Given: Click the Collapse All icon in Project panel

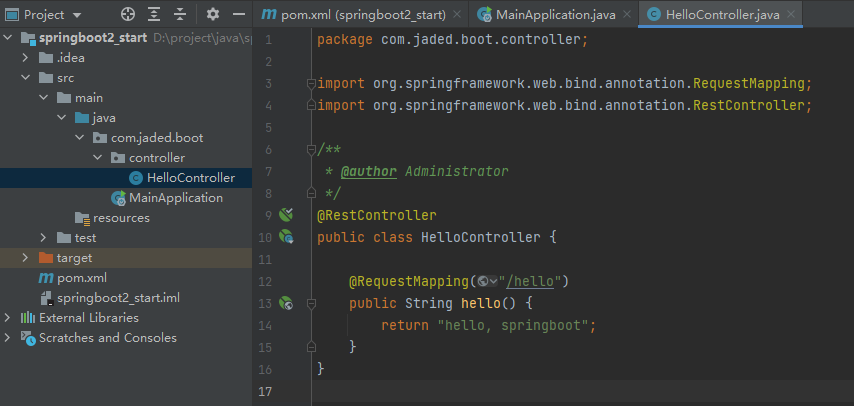Looking at the screenshot, I should (x=182, y=15).
